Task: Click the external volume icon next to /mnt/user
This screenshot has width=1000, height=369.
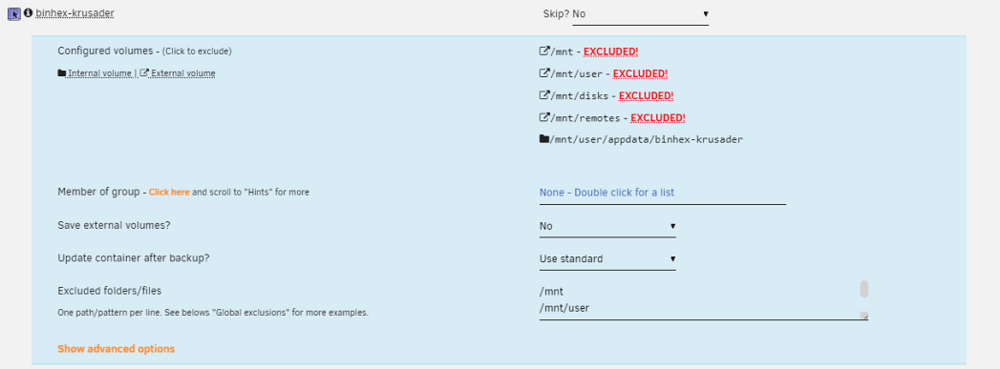Action: tap(545, 73)
